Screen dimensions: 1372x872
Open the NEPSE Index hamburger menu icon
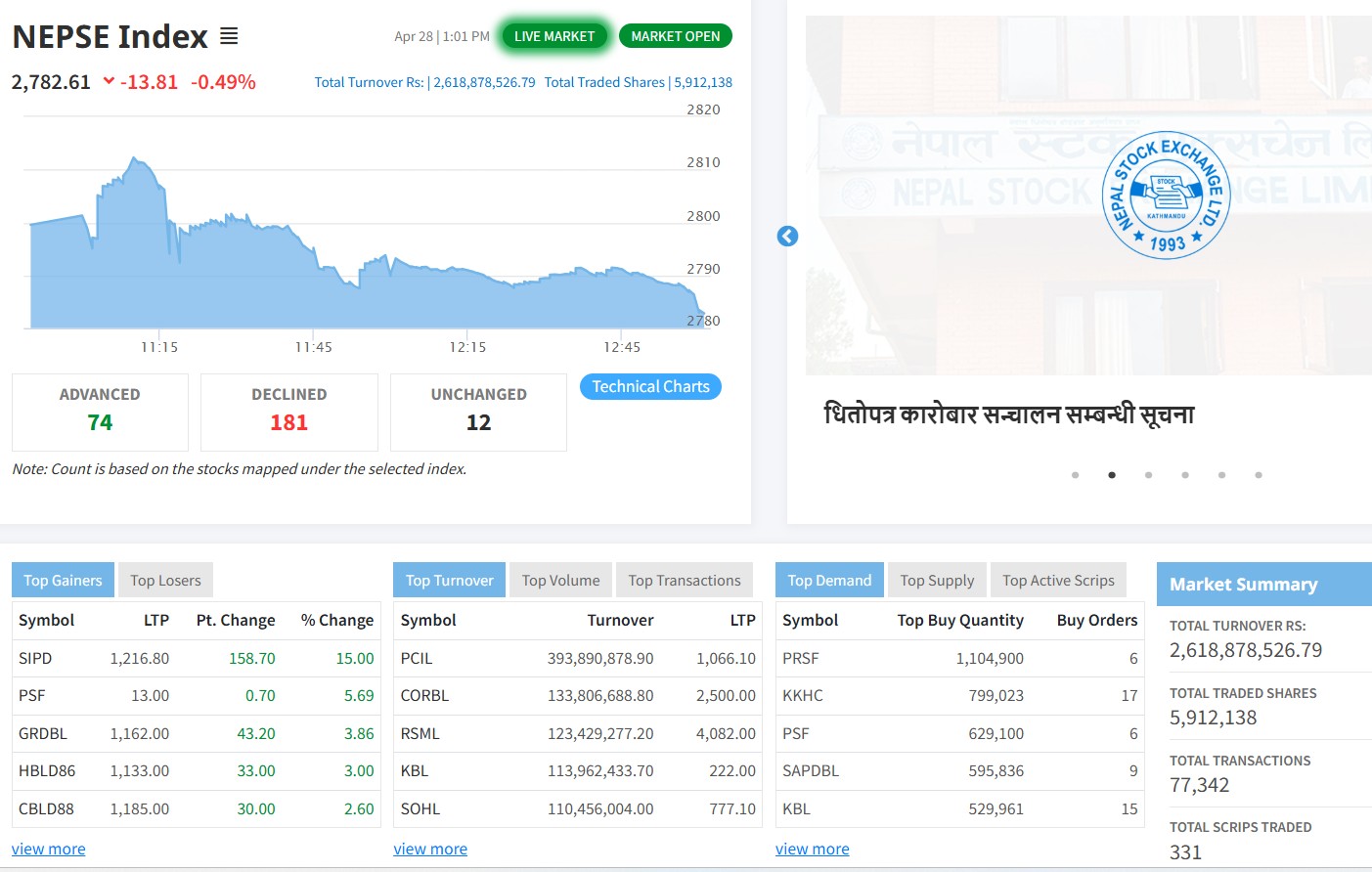[x=229, y=36]
